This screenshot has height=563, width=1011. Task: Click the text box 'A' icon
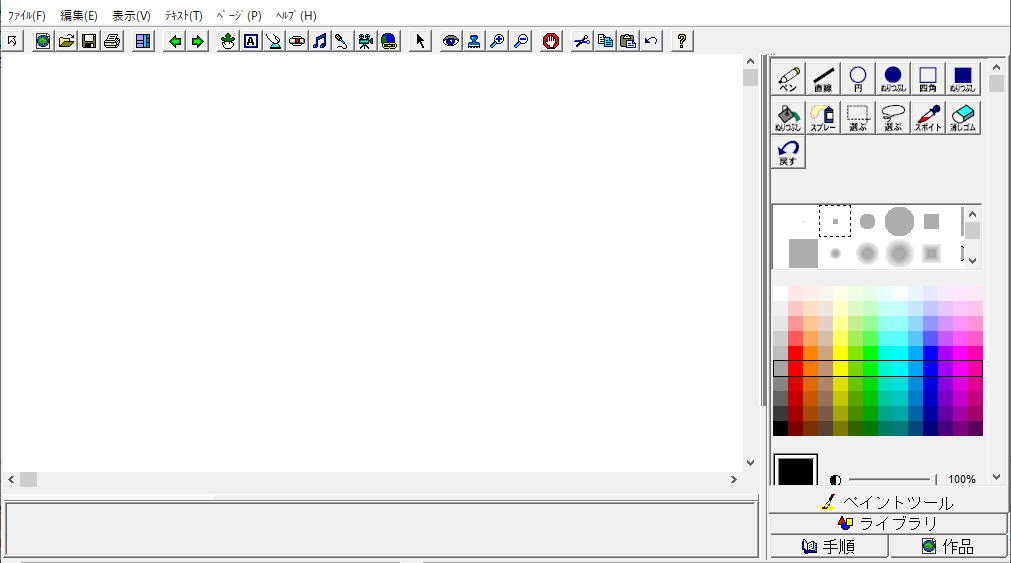[251, 41]
